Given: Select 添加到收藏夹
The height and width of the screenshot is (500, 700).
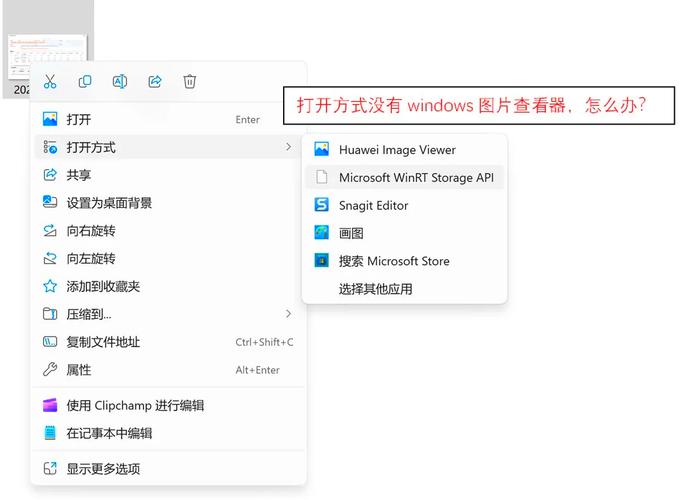Looking at the screenshot, I should tap(168, 286).
